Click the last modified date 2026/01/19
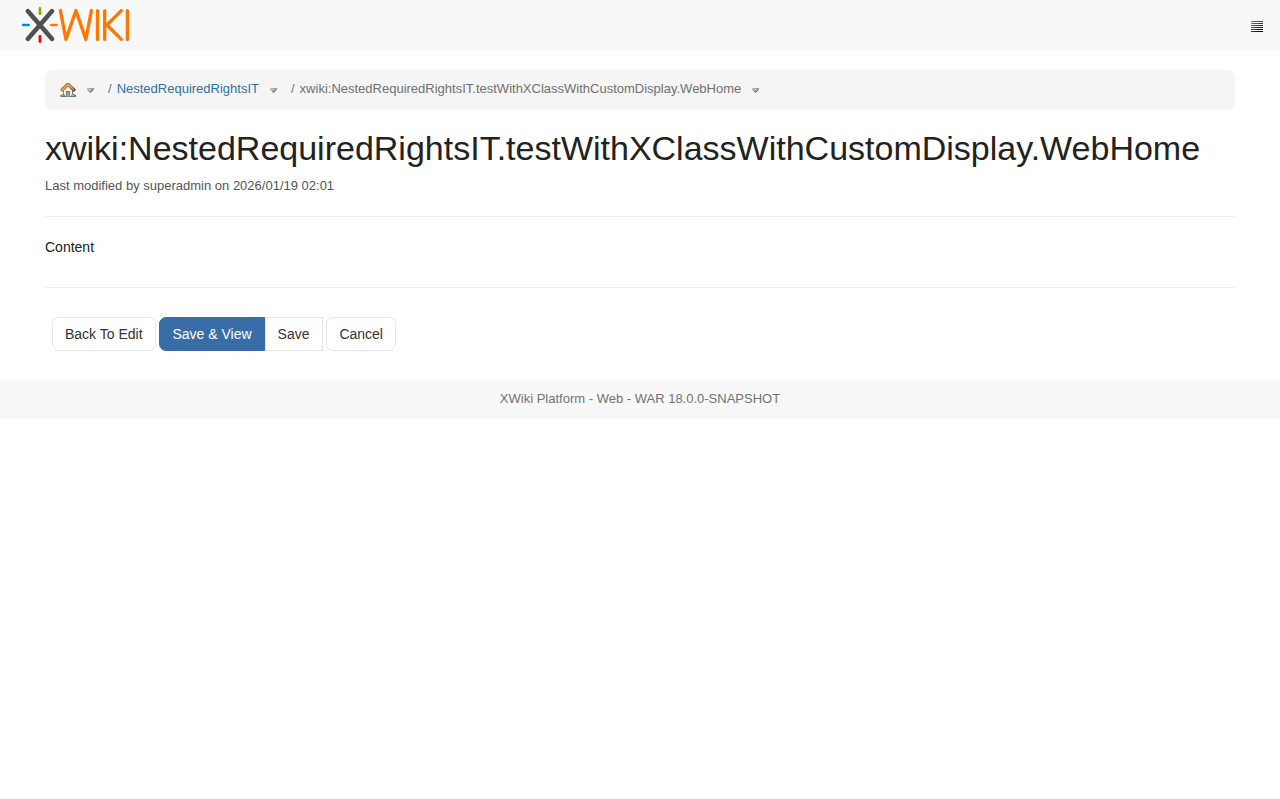This screenshot has width=1280, height=799. [265, 186]
